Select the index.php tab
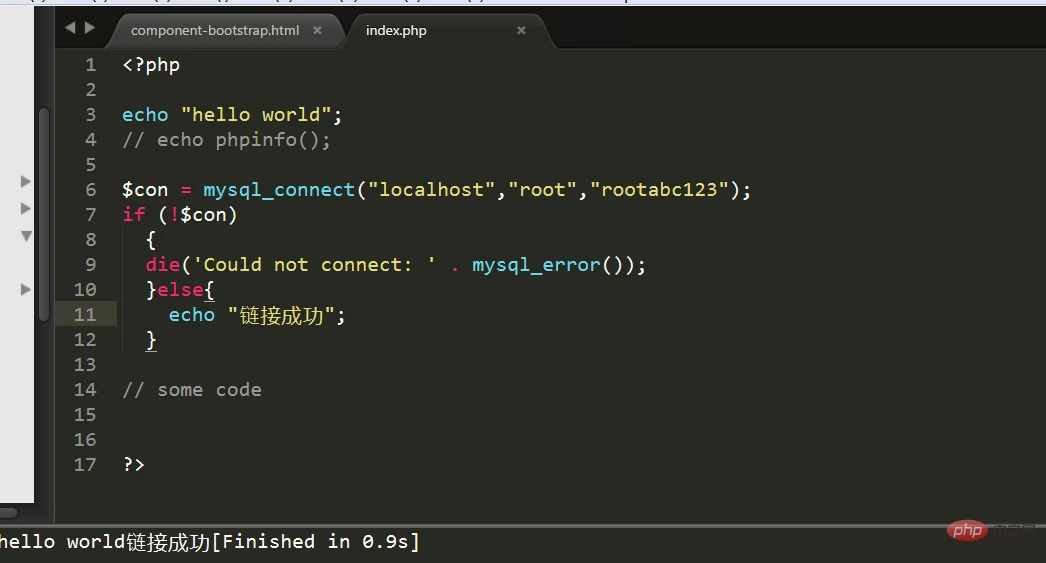1046x563 pixels. coord(396,31)
